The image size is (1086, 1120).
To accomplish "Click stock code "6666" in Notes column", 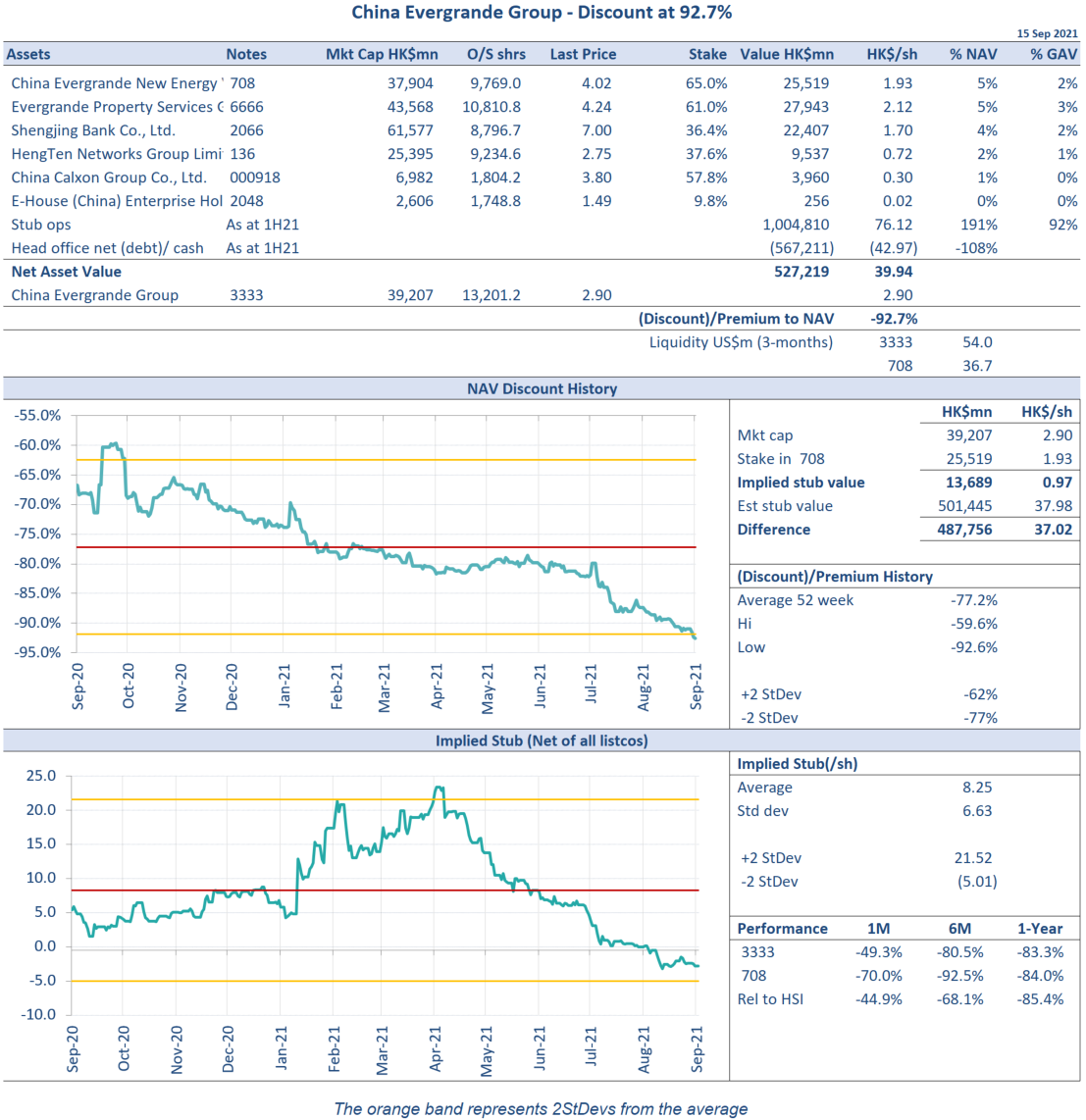I will click(x=246, y=107).
